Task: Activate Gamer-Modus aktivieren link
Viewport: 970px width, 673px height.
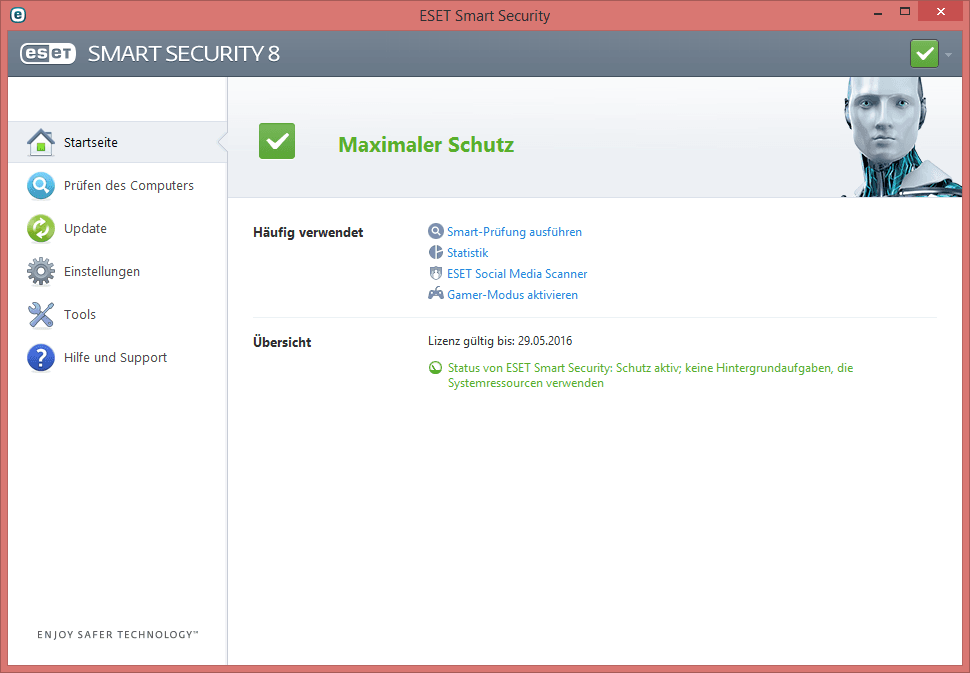Action: pyautogui.click(x=512, y=295)
